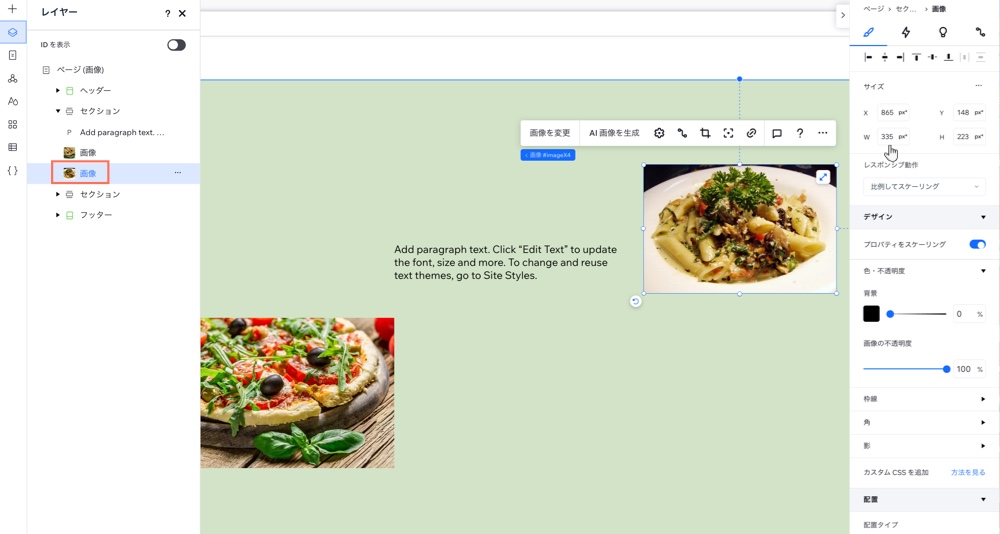Open the 比例してスケーリング dropdown
Viewport: 1000px width, 534px height.
pyautogui.click(x=924, y=186)
